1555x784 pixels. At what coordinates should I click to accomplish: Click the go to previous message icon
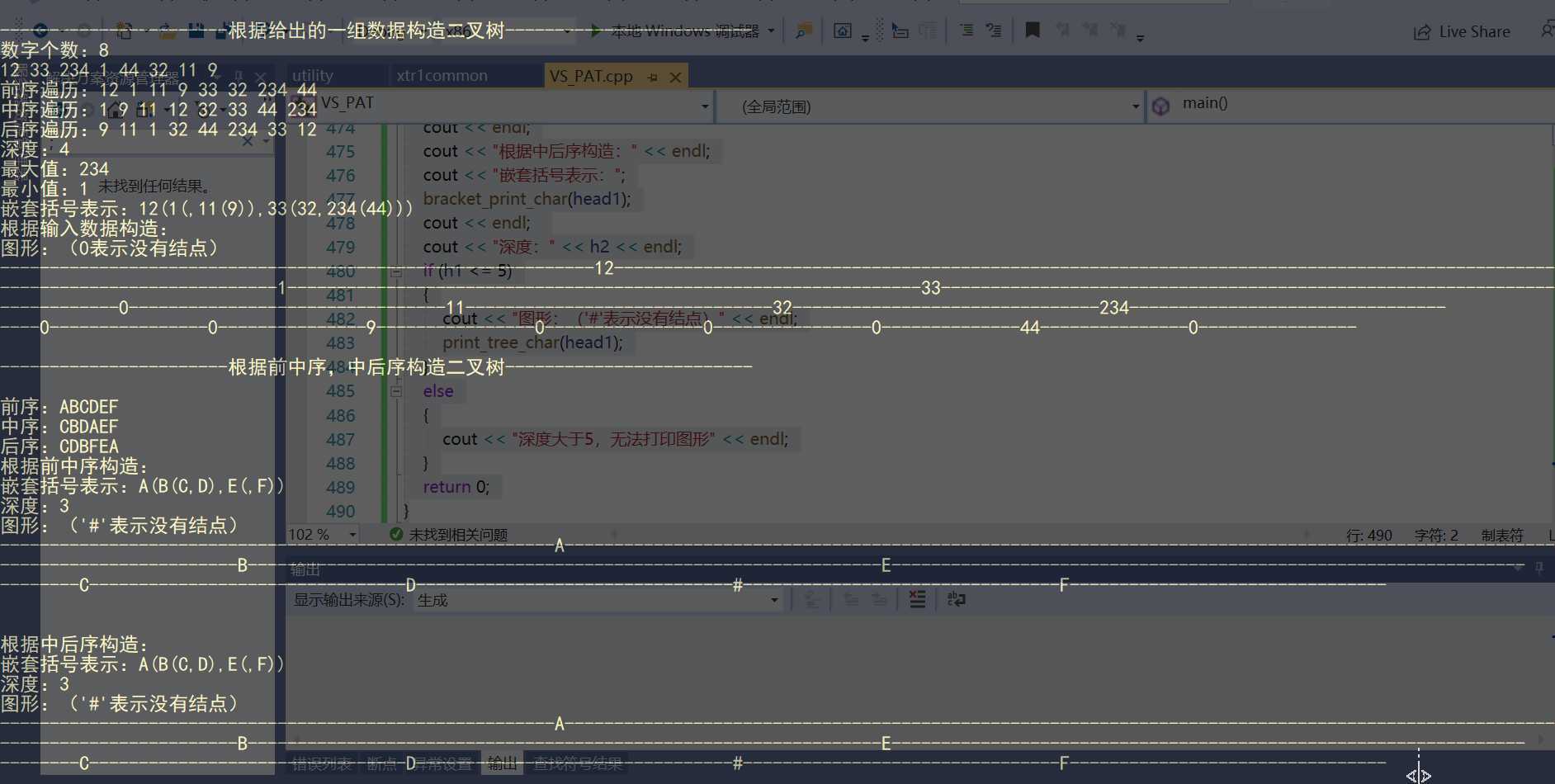[x=851, y=600]
